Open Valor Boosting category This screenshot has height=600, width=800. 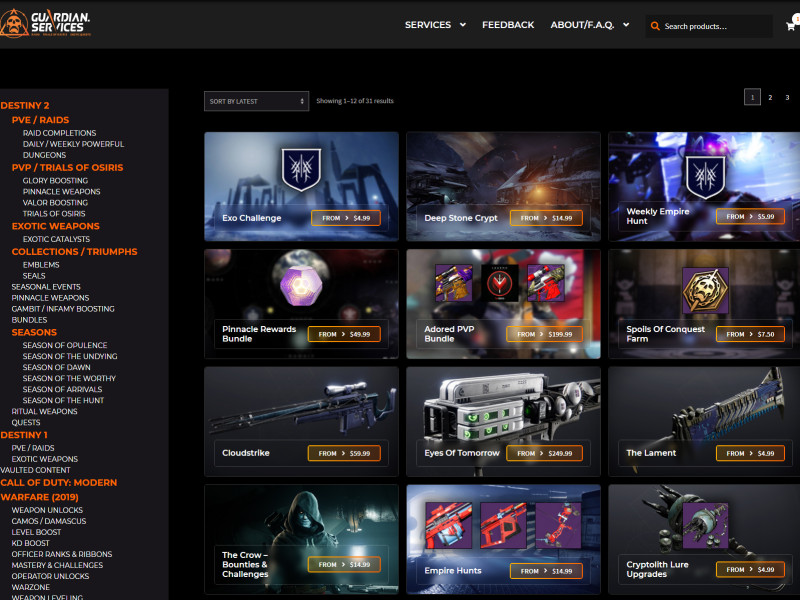[x=55, y=203]
